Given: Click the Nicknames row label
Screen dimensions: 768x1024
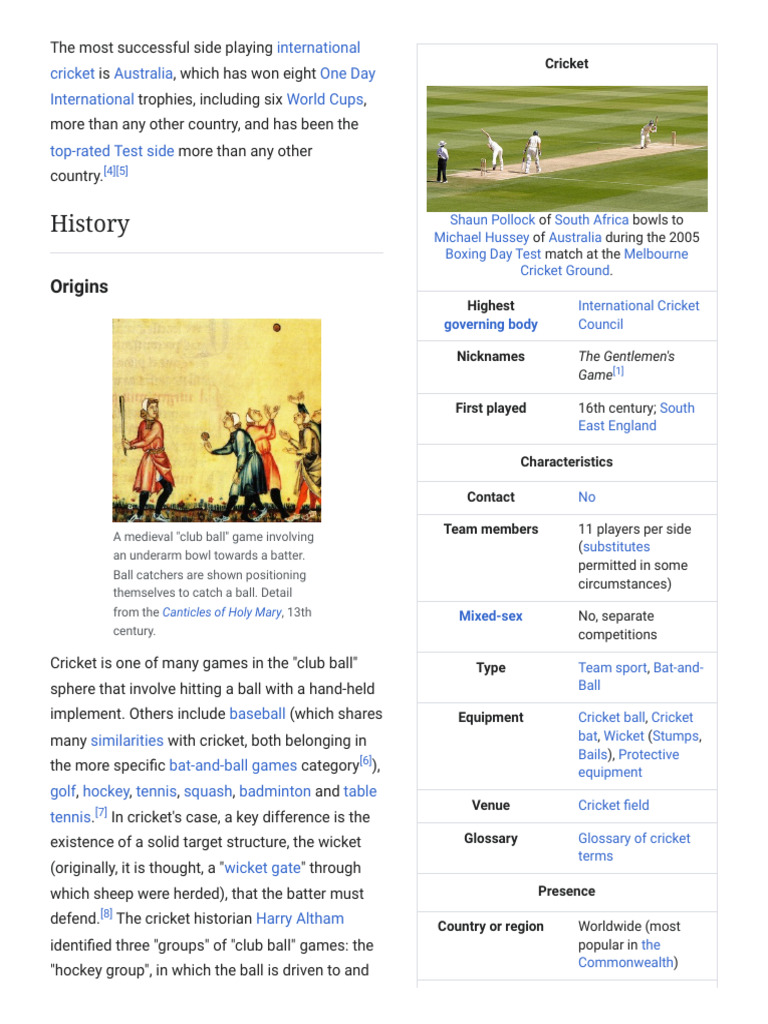Looking at the screenshot, I should coord(490,357).
